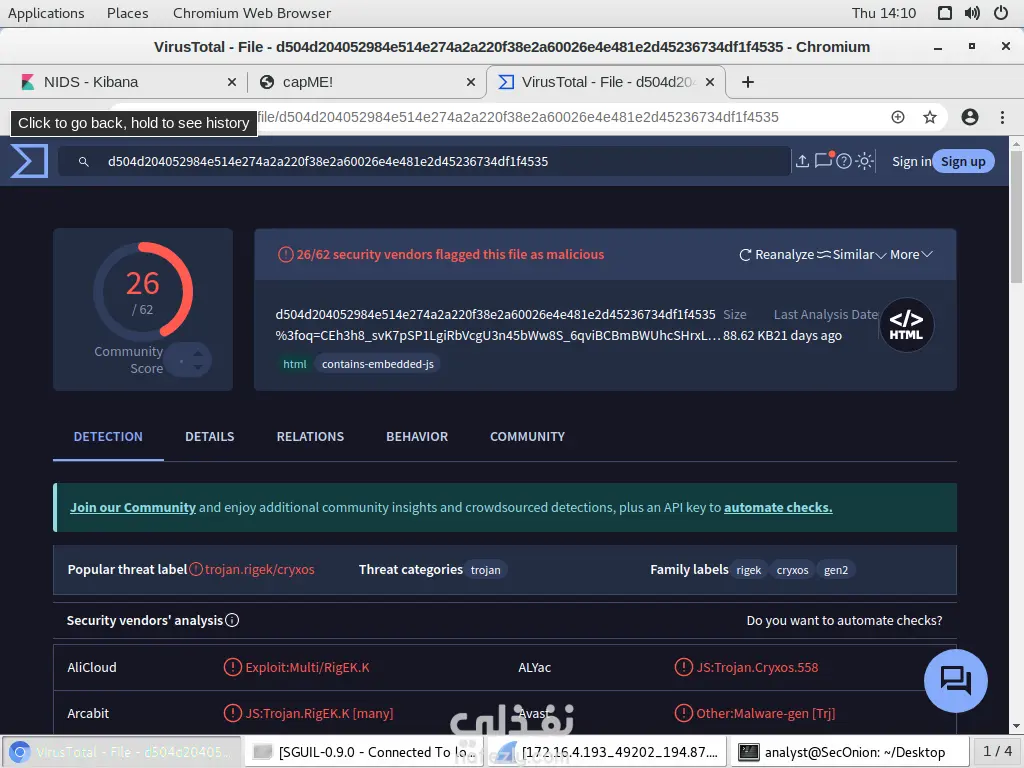1024x768 pixels.
Task: Click the gen2 family label
Action: (x=836, y=570)
